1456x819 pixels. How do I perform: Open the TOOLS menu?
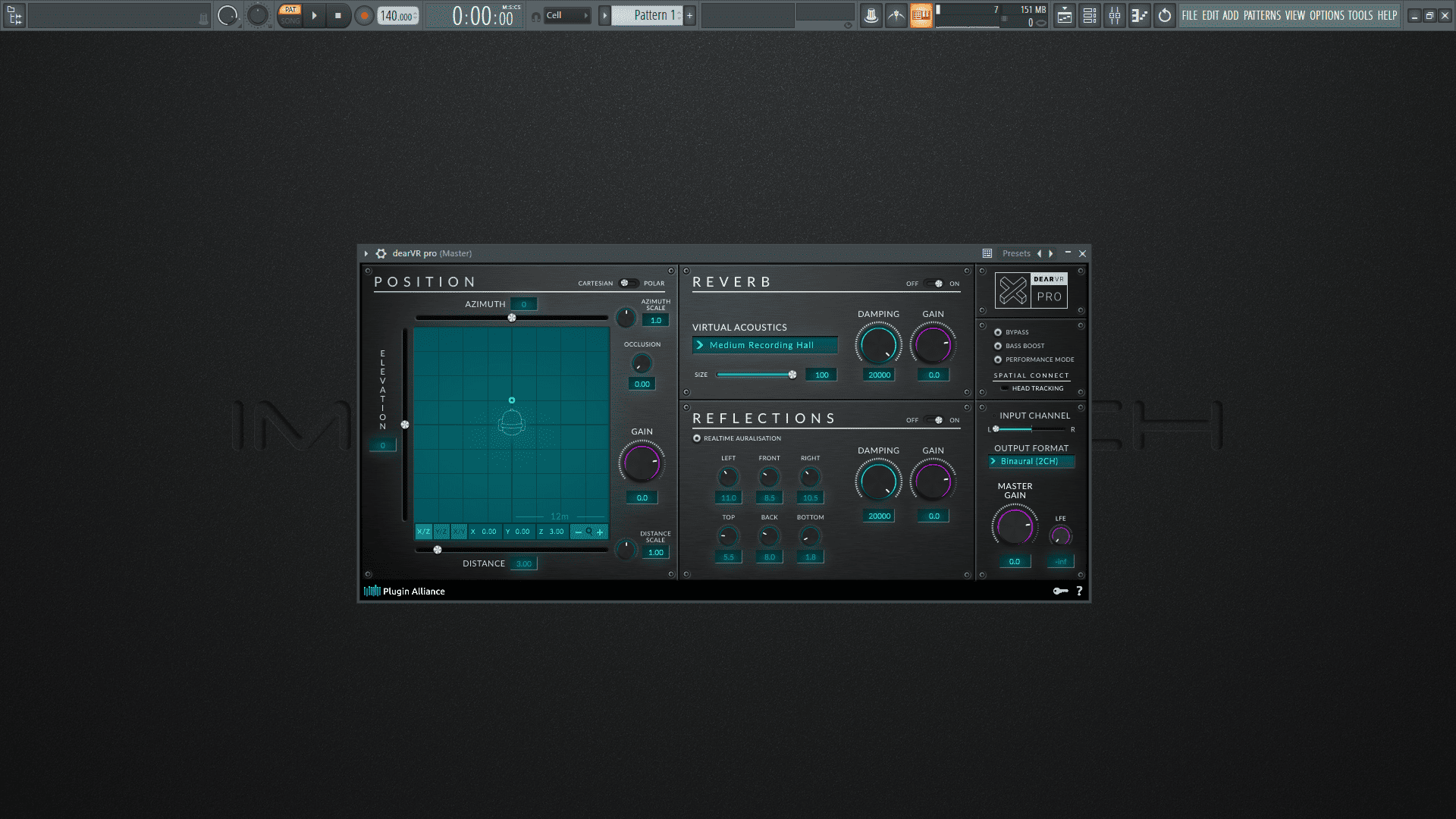click(x=1360, y=15)
